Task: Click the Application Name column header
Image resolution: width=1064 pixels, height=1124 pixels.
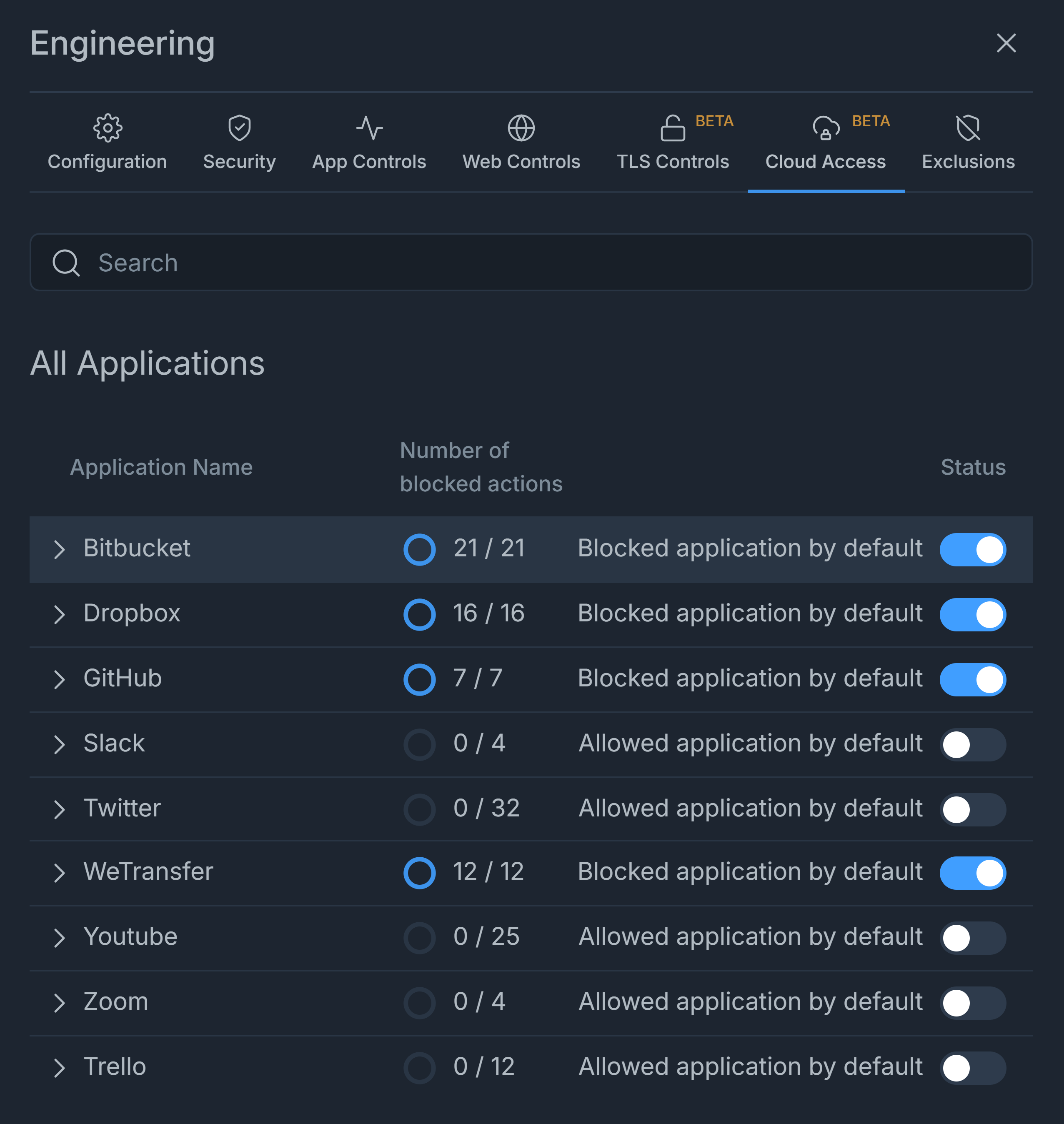Action: click(x=161, y=467)
